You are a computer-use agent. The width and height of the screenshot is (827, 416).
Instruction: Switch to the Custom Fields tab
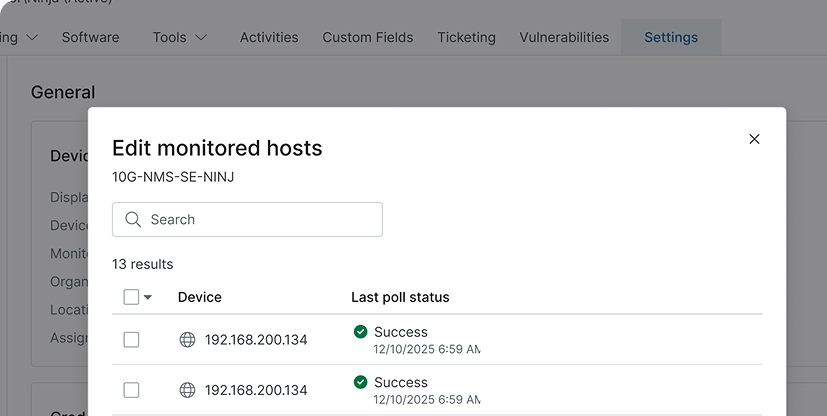coord(368,37)
